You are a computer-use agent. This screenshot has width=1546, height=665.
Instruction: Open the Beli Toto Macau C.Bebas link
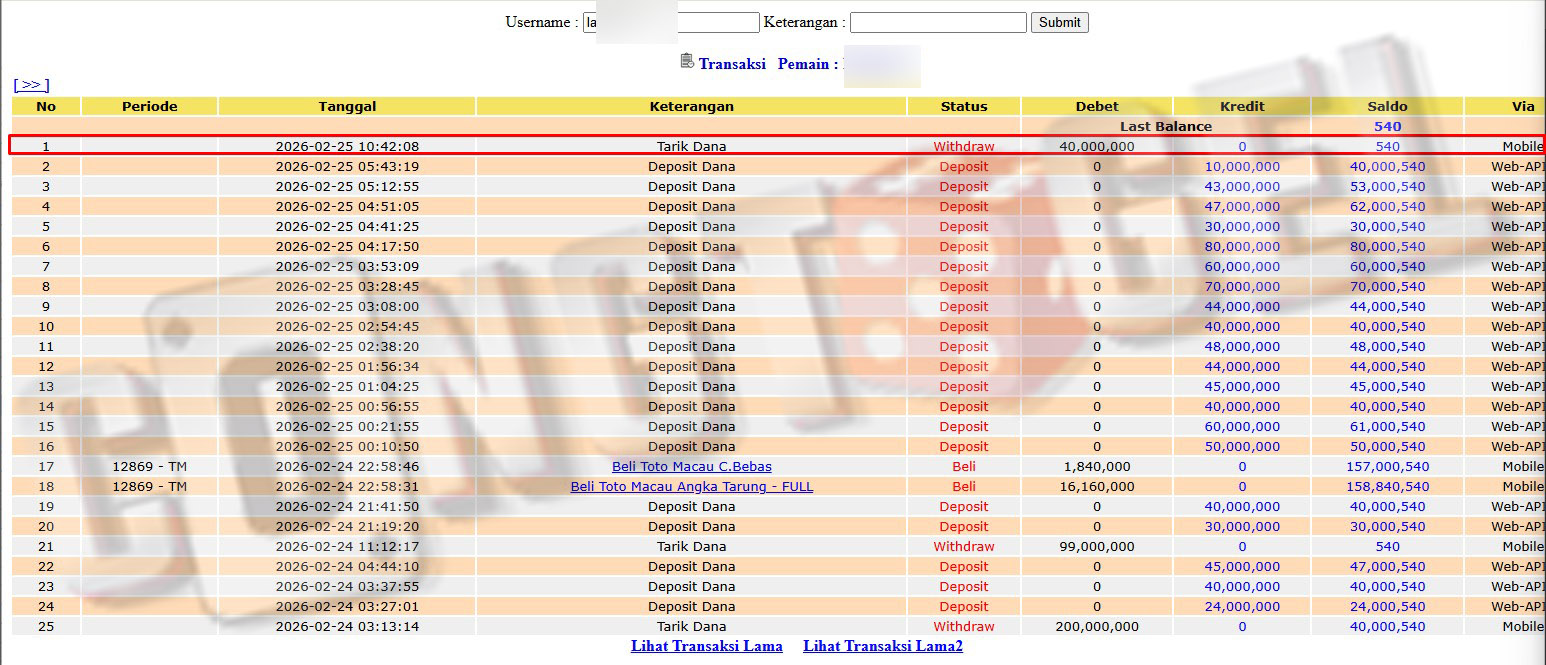[x=691, y=467]
